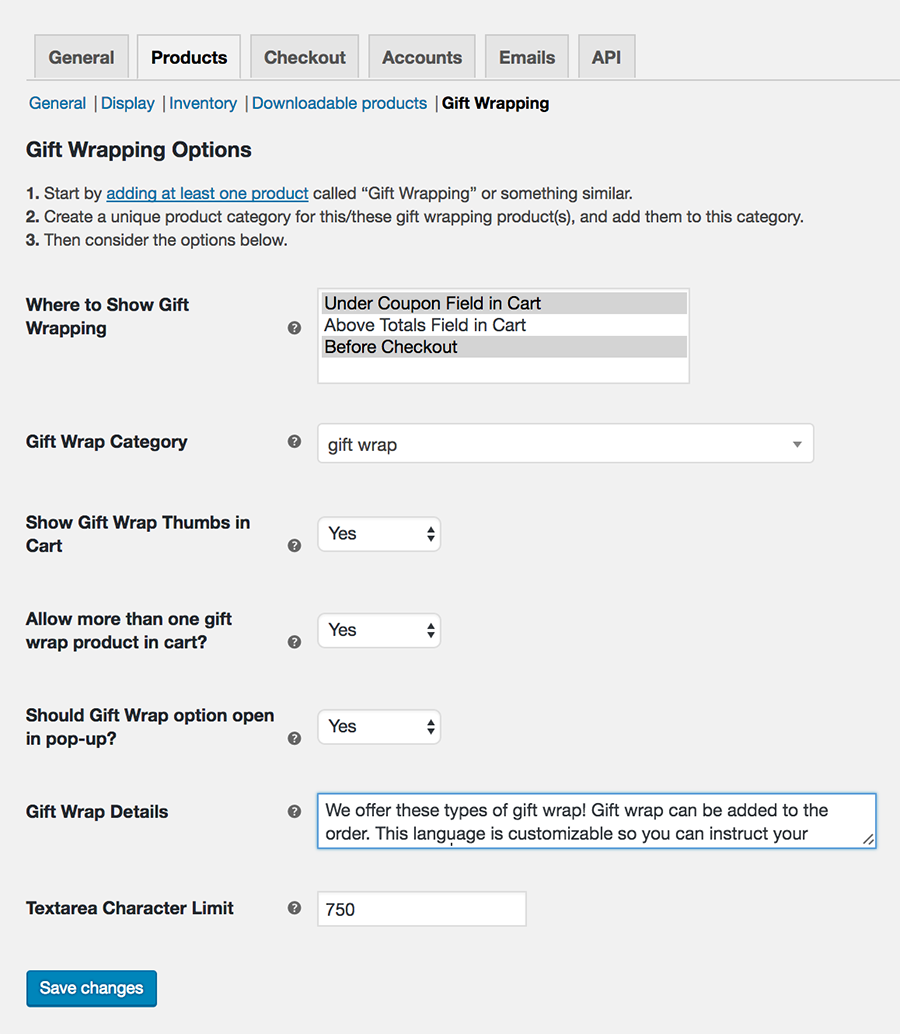This screenshot has width=900, height=1034.
Task: Open Show Gift Wrap Thumbs in Cart dropdown
Action: point(379,534)
